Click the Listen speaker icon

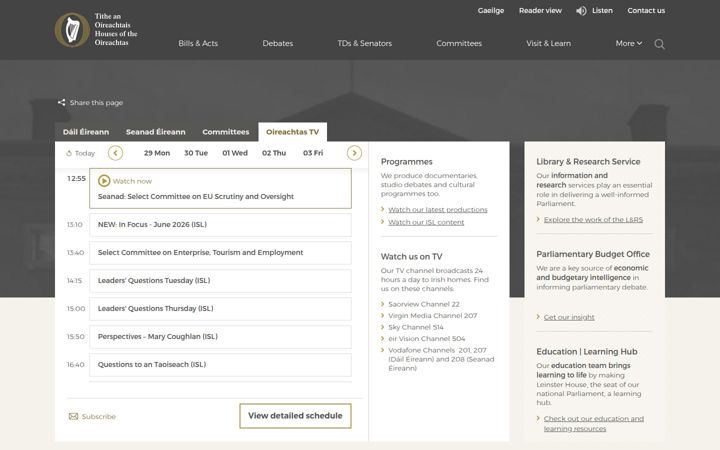(581, 11)
